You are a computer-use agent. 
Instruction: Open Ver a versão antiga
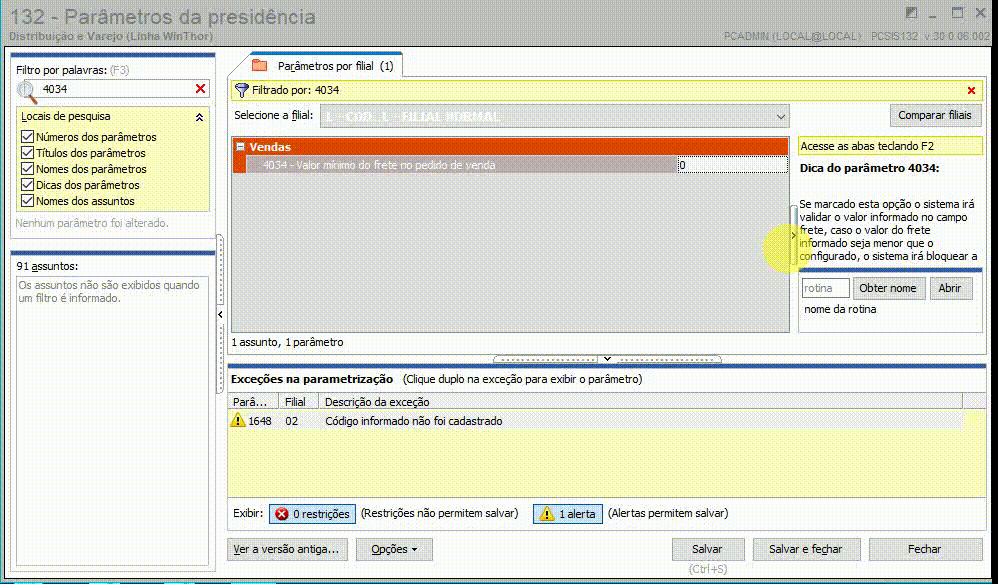(286, 549)
